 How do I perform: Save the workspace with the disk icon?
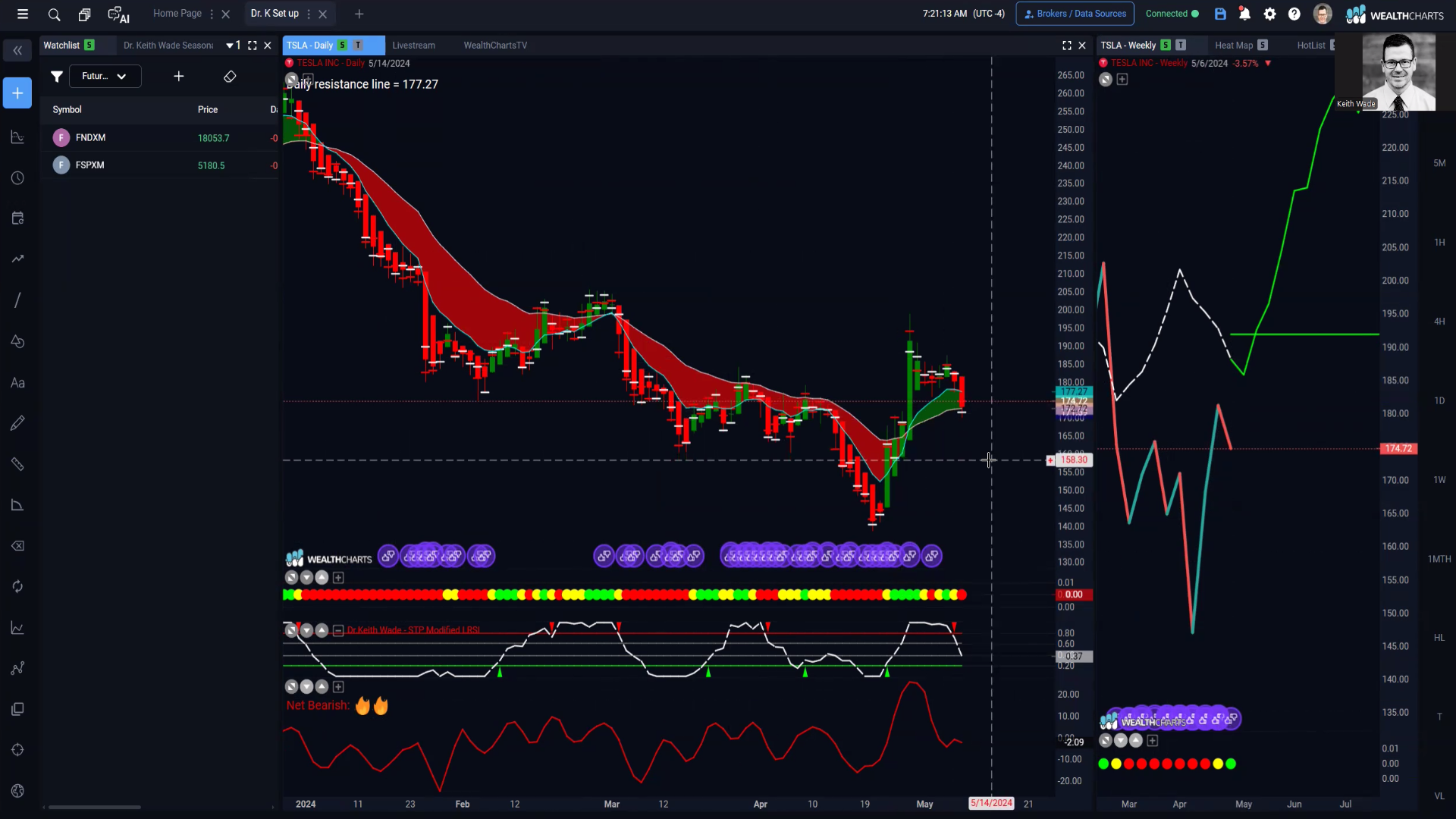pyautogui.click(x=1220, y=14)
